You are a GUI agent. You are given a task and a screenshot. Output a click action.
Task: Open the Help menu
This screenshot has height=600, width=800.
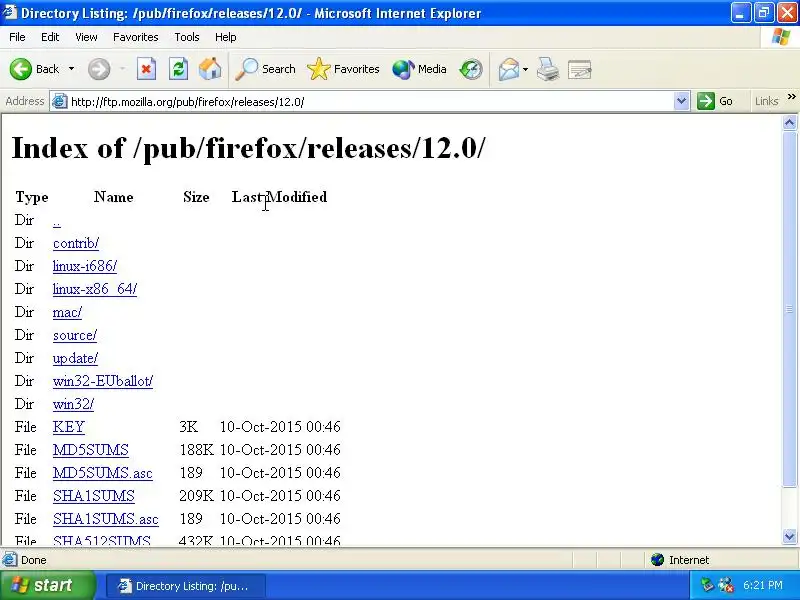[226, 37]
